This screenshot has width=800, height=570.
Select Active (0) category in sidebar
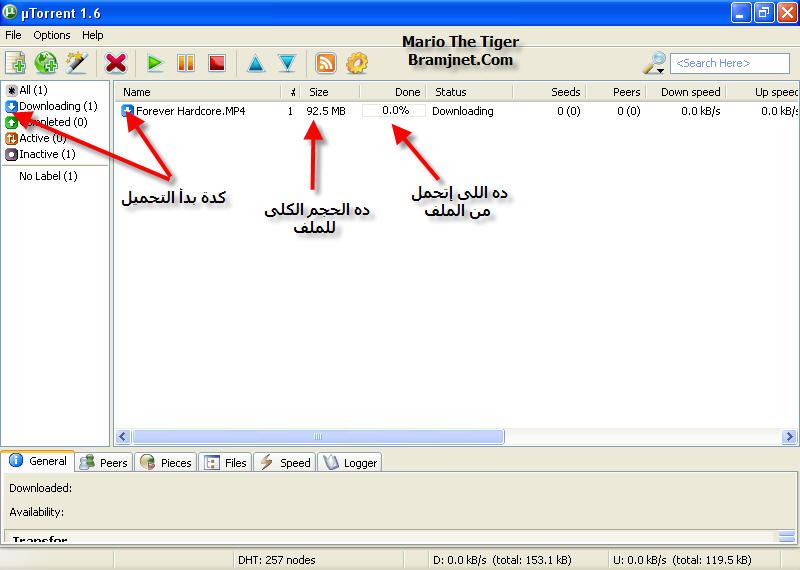[x=36, y=138]
